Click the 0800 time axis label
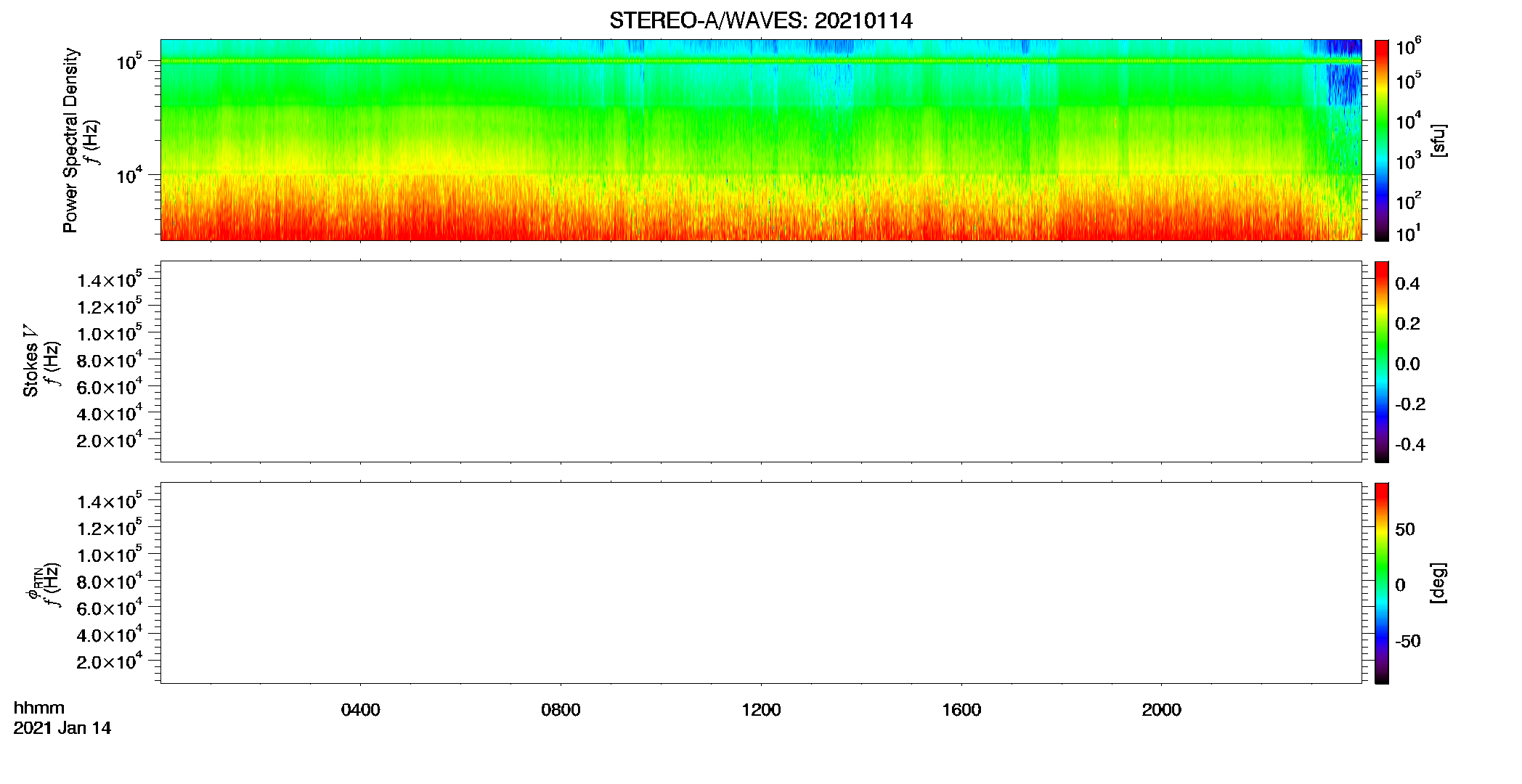This screenshot has height=784, width=1522. tap(561, 710)
